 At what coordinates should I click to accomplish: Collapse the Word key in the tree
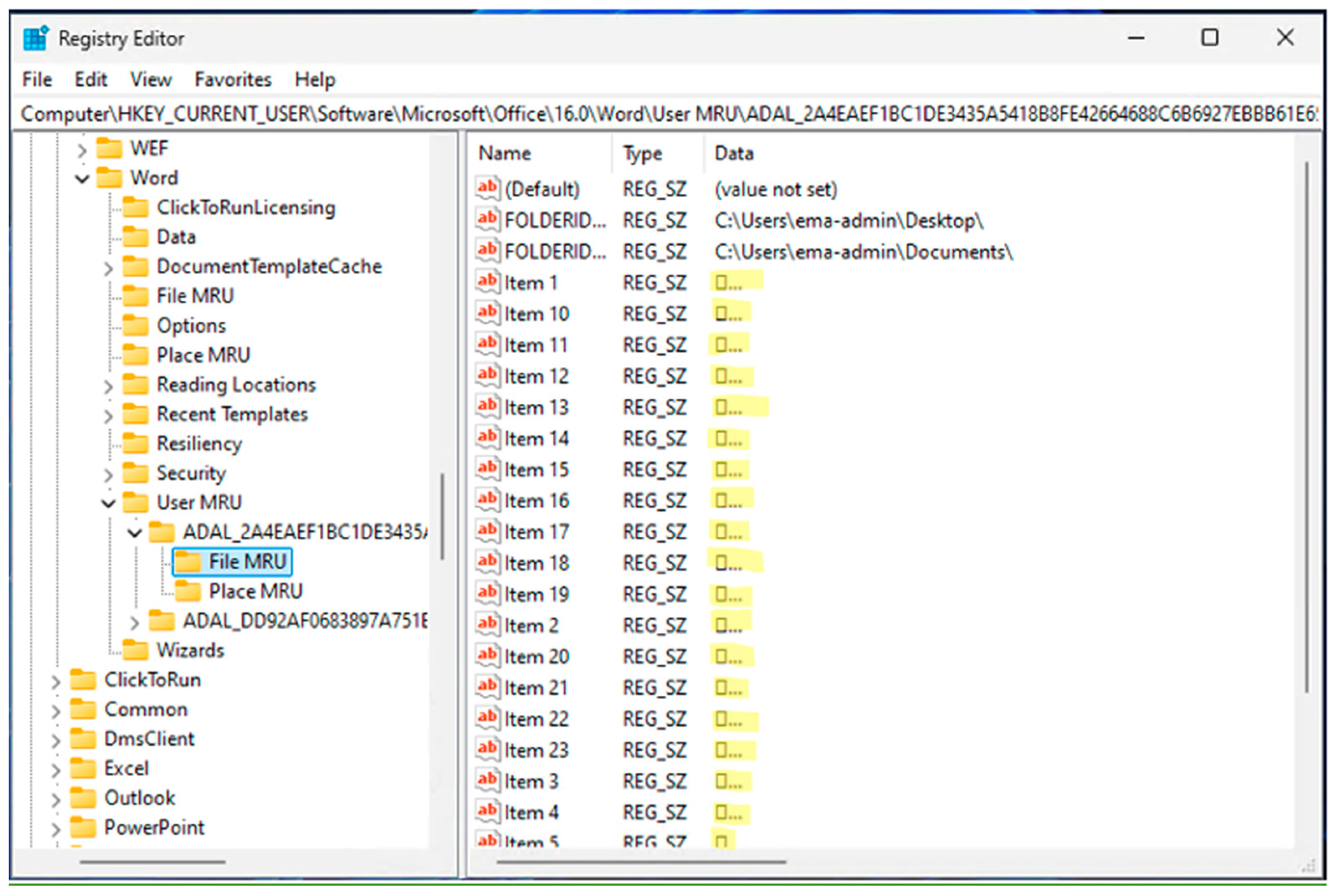(82, 179)
